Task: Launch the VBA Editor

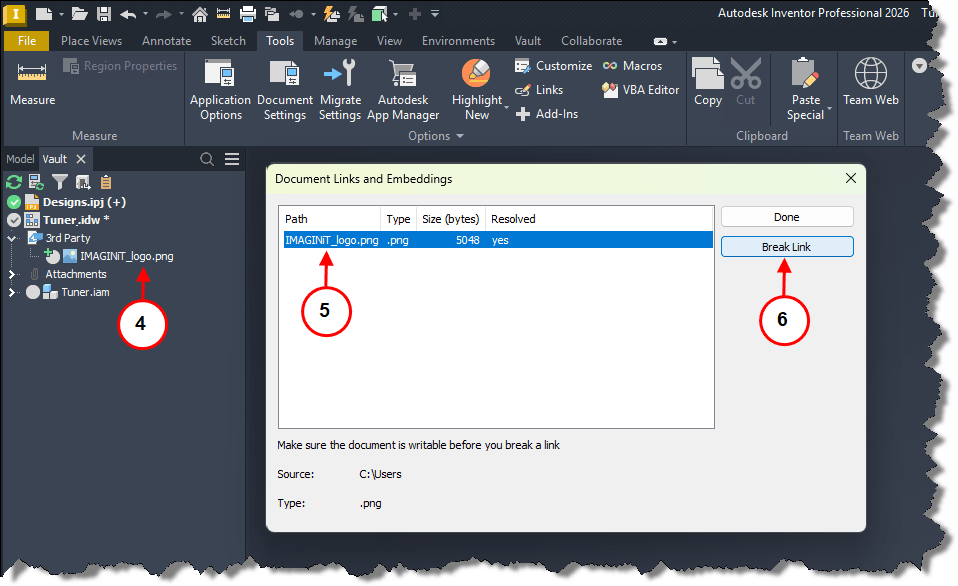Action: 640,90
